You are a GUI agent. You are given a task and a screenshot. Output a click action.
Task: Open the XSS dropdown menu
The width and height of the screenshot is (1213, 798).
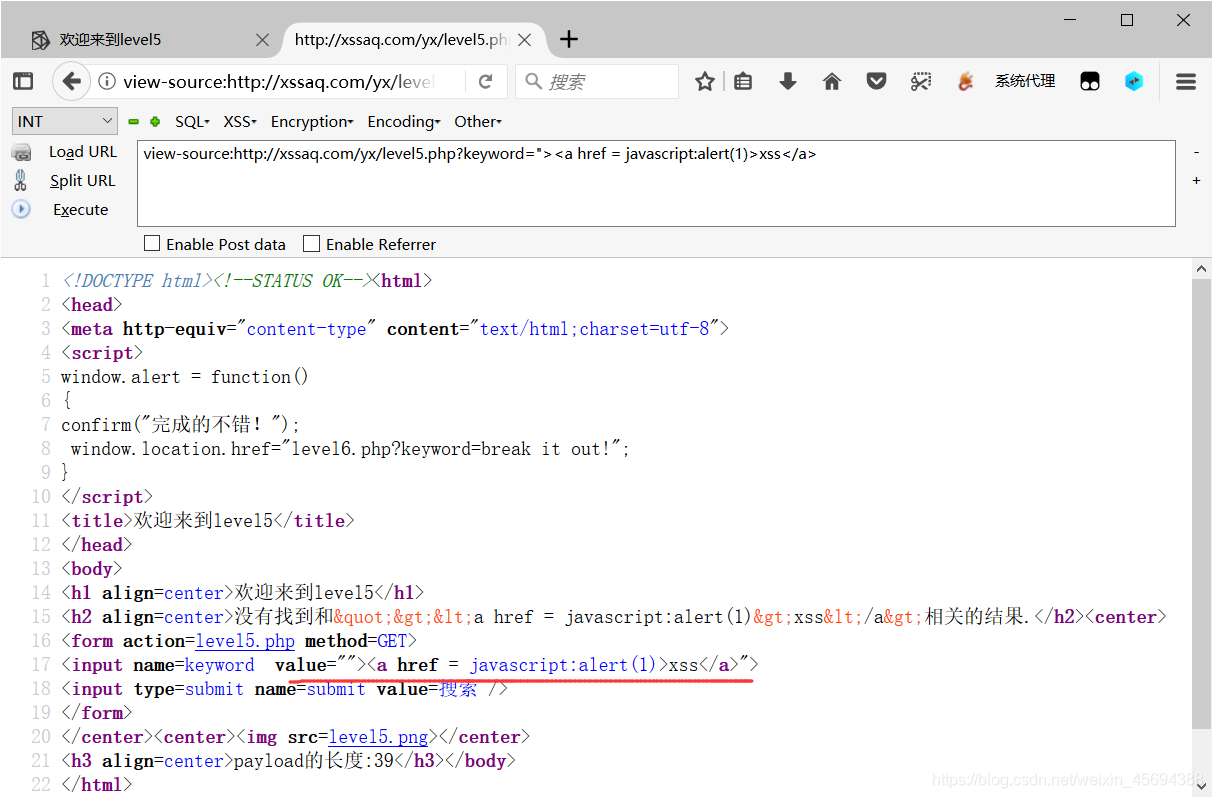point(240,122)
